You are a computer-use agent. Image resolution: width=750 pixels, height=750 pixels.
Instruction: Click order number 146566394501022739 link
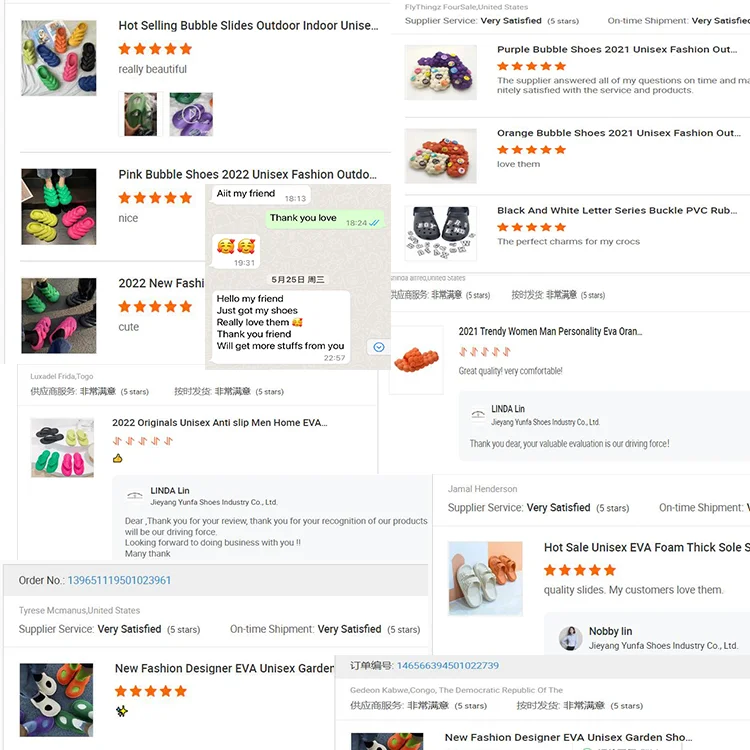pos(448,665)
